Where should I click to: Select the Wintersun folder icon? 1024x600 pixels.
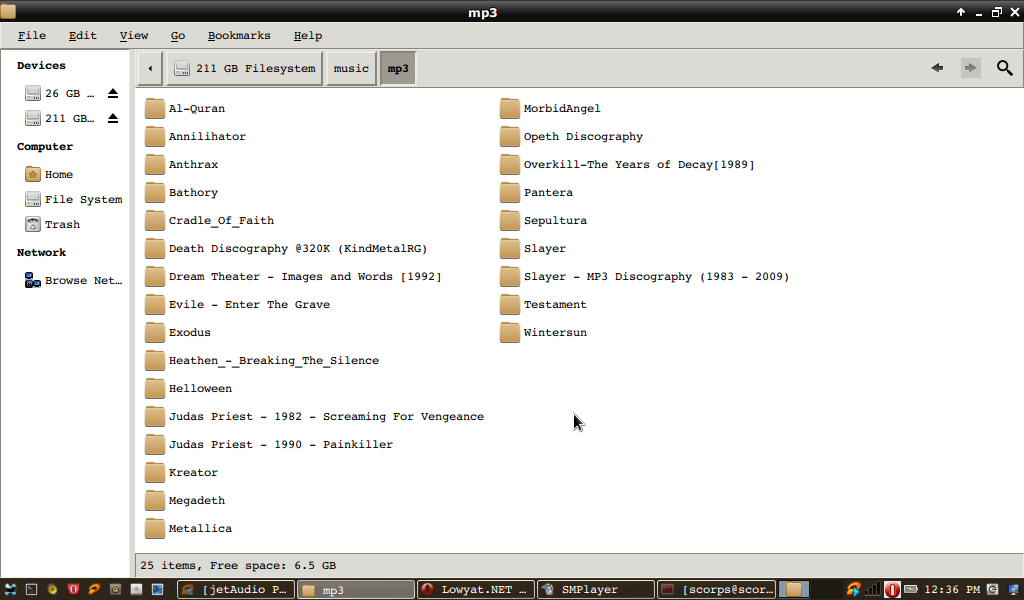(x=510, y=332)
